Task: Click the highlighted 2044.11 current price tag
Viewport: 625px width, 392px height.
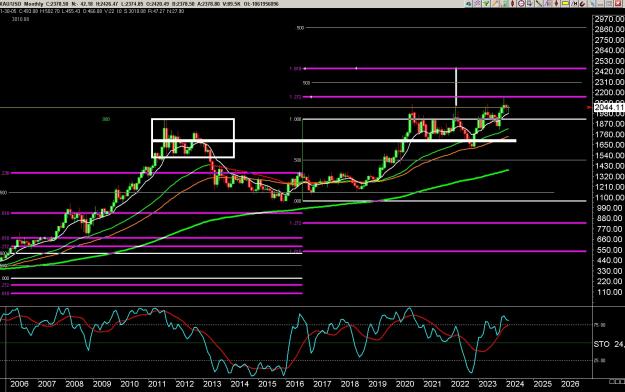Action: (x=609, y=108)
